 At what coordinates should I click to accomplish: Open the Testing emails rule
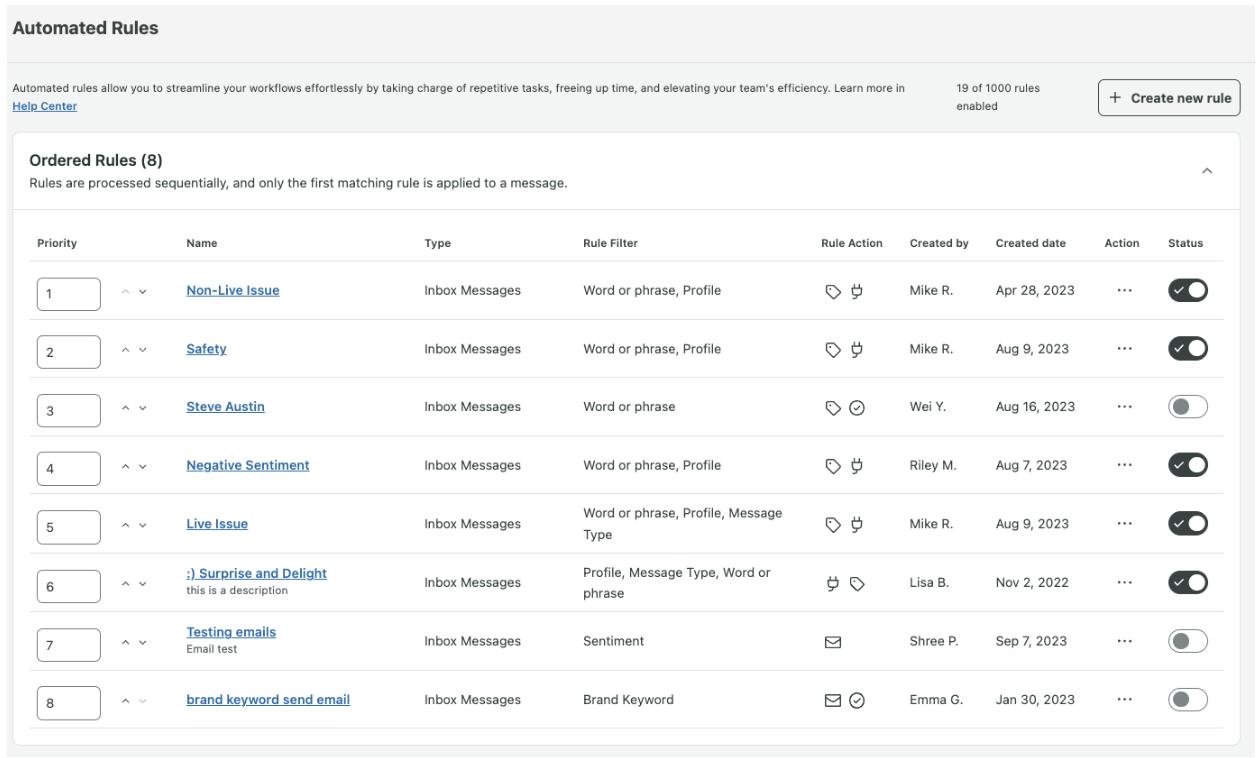tap(231, 632)
